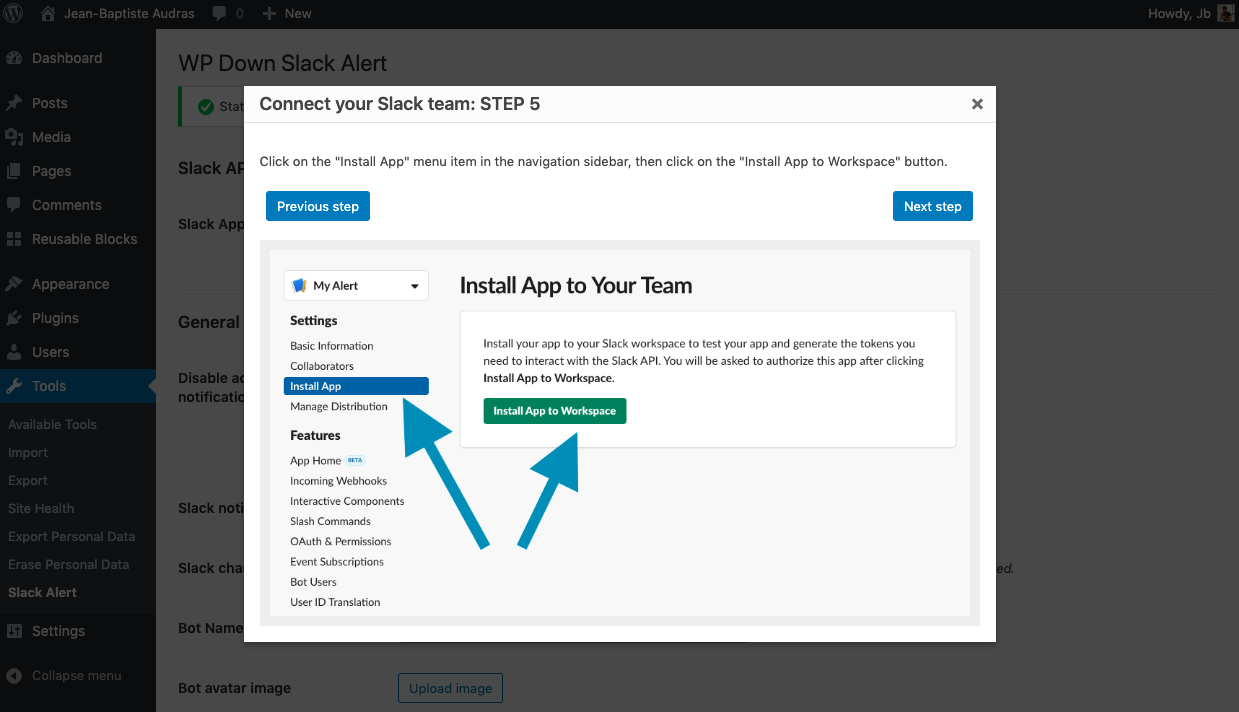
Task: Click Jean-Baptiste Audras site name
Action: (129, 14)
